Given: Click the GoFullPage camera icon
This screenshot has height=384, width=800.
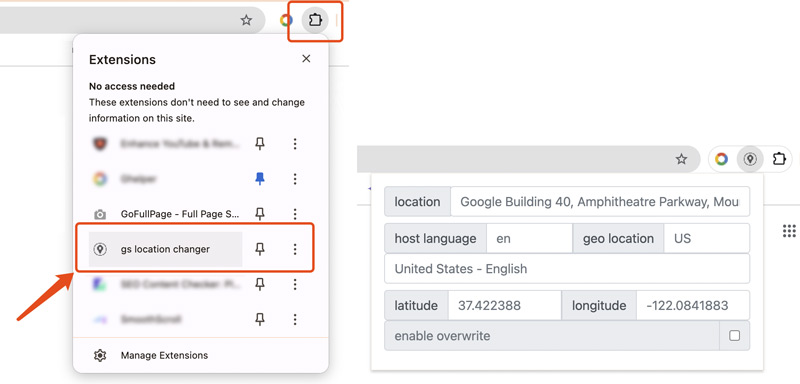Looking at the screenshot, I should tap(100, 215).
